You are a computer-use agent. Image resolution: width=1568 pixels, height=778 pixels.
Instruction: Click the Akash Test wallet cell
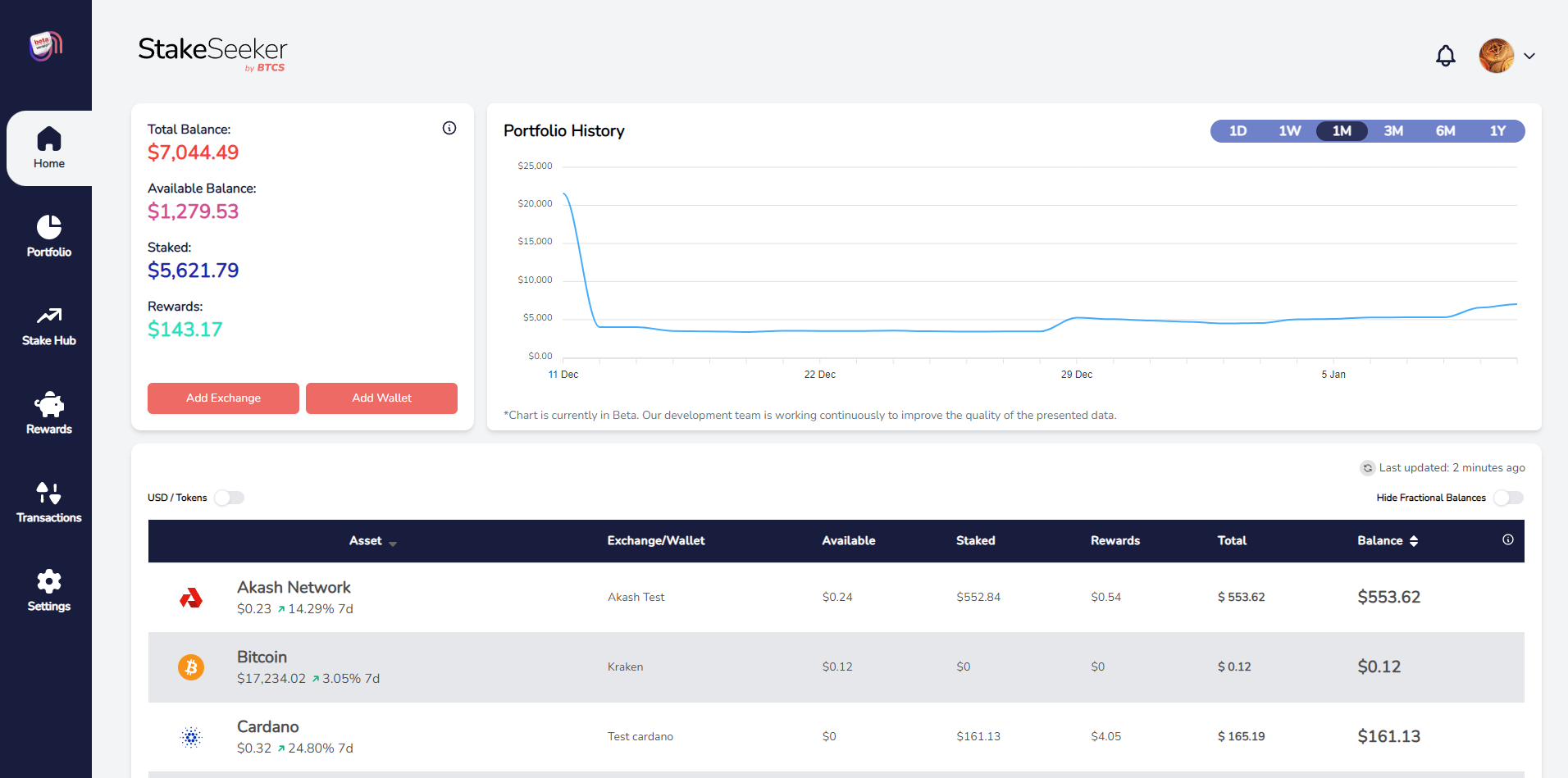636,598
